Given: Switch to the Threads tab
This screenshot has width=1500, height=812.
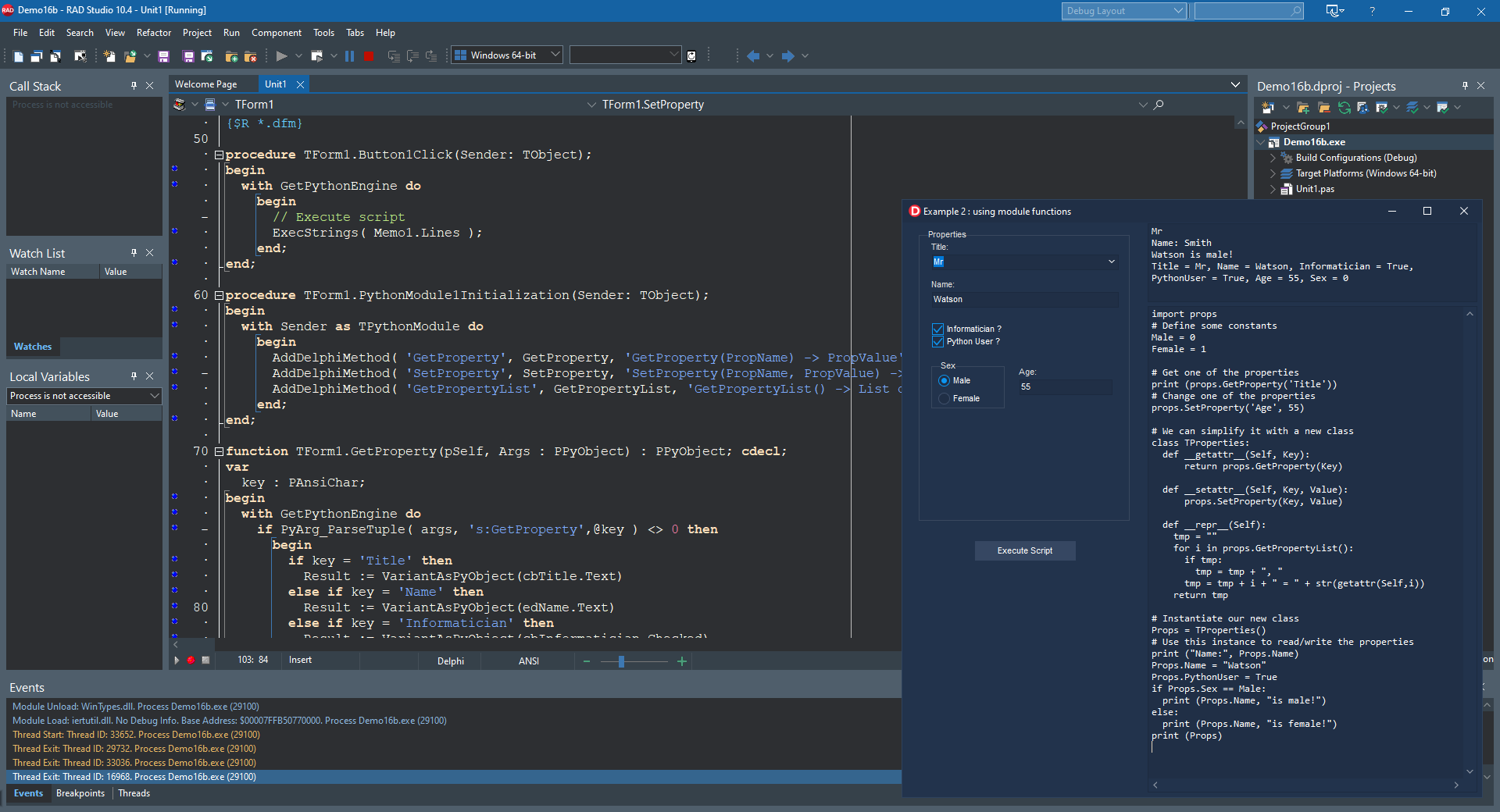Looking at the screenshot, I should 134,793.
